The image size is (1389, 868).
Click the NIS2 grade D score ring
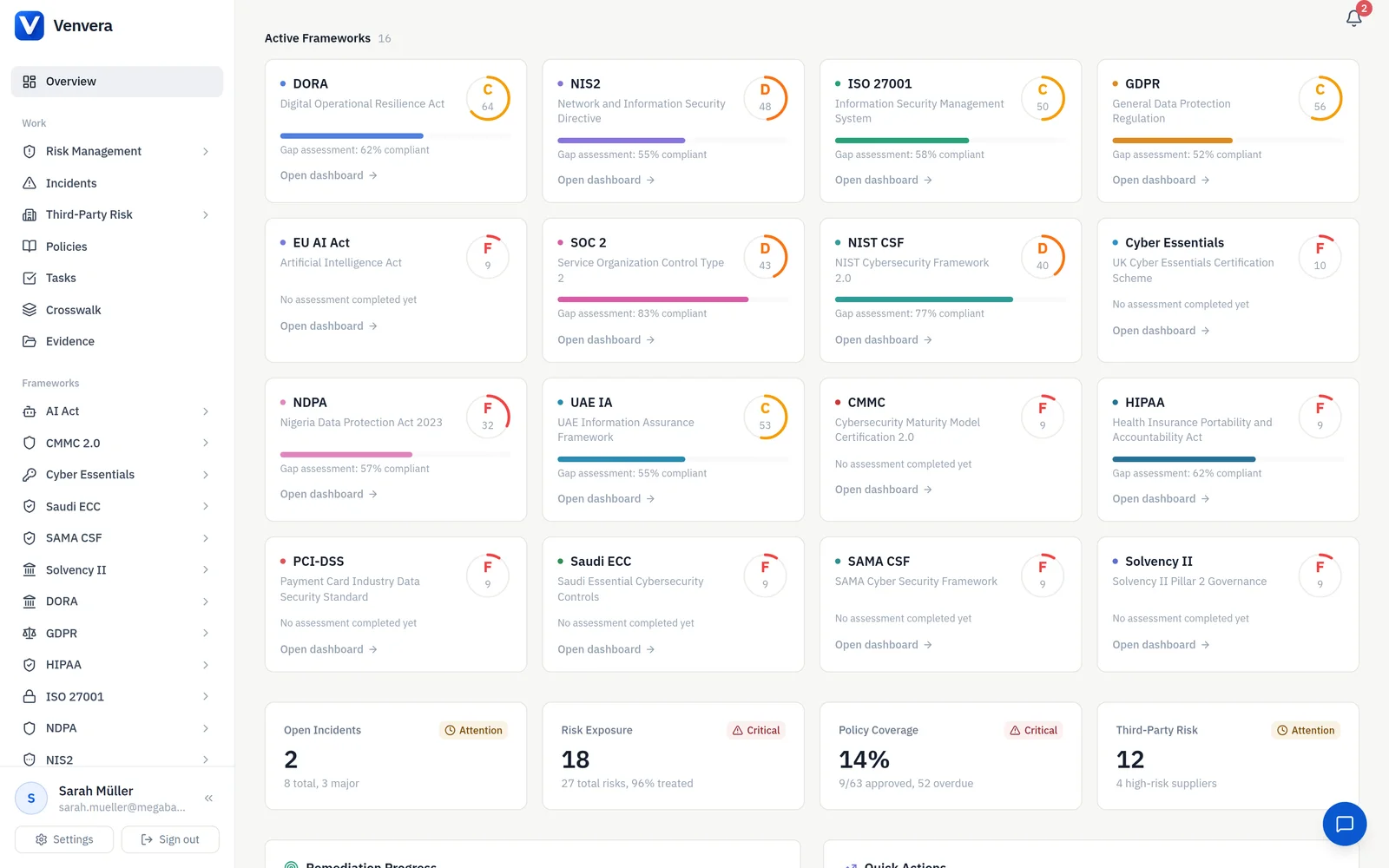click(x=765, y=98)
